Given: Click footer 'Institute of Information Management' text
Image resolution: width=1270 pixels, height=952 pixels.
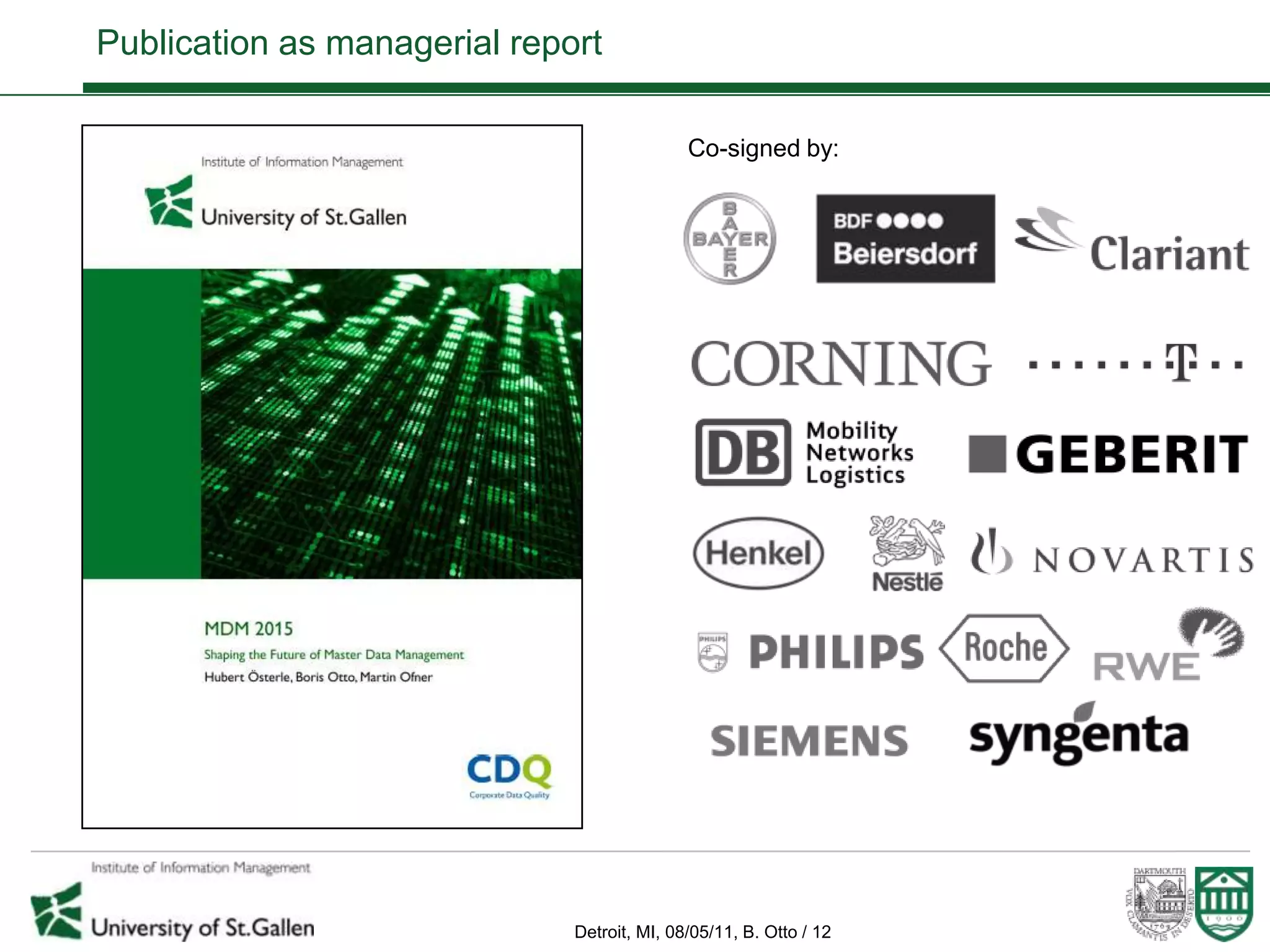Looking at the screenshot, I should (x=201, y=868).
